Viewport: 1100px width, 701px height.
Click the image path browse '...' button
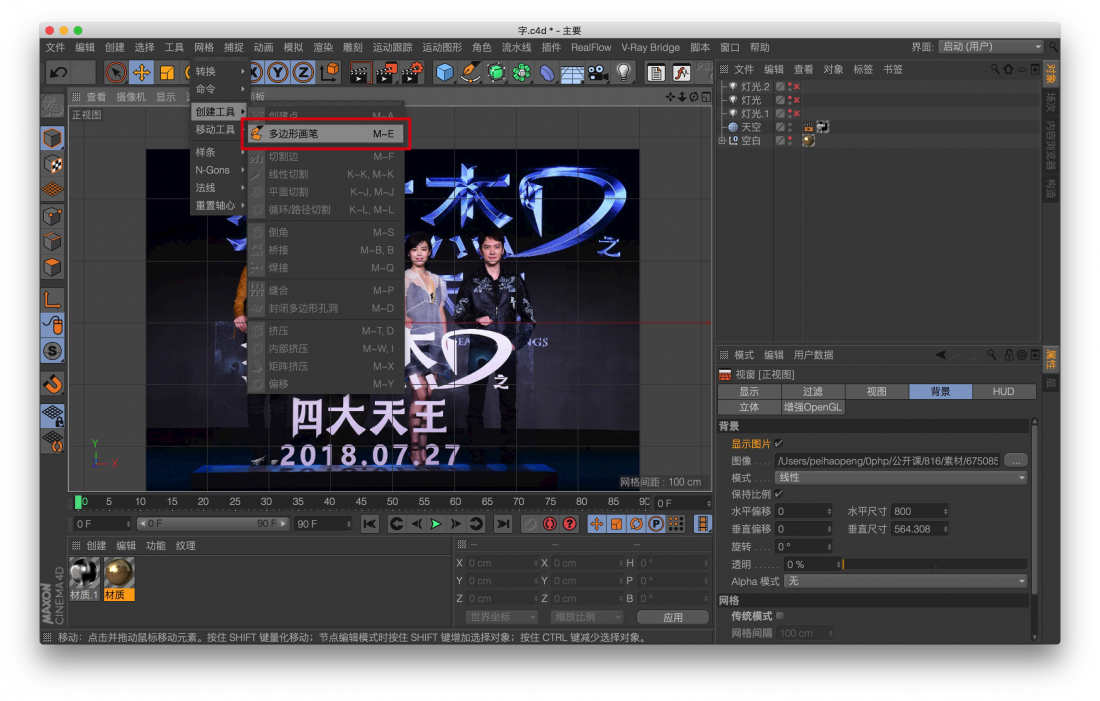(x=1015, y=461)
